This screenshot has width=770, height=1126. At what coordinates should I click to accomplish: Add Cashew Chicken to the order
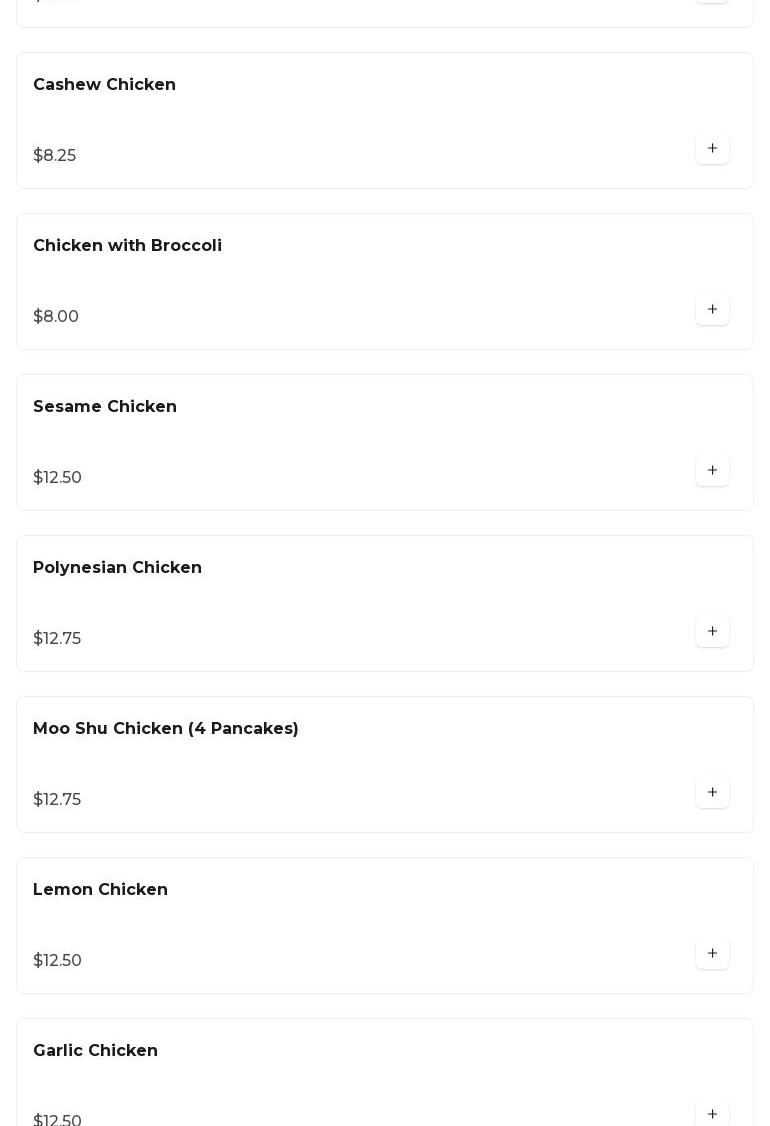click(x=712, y=148)
